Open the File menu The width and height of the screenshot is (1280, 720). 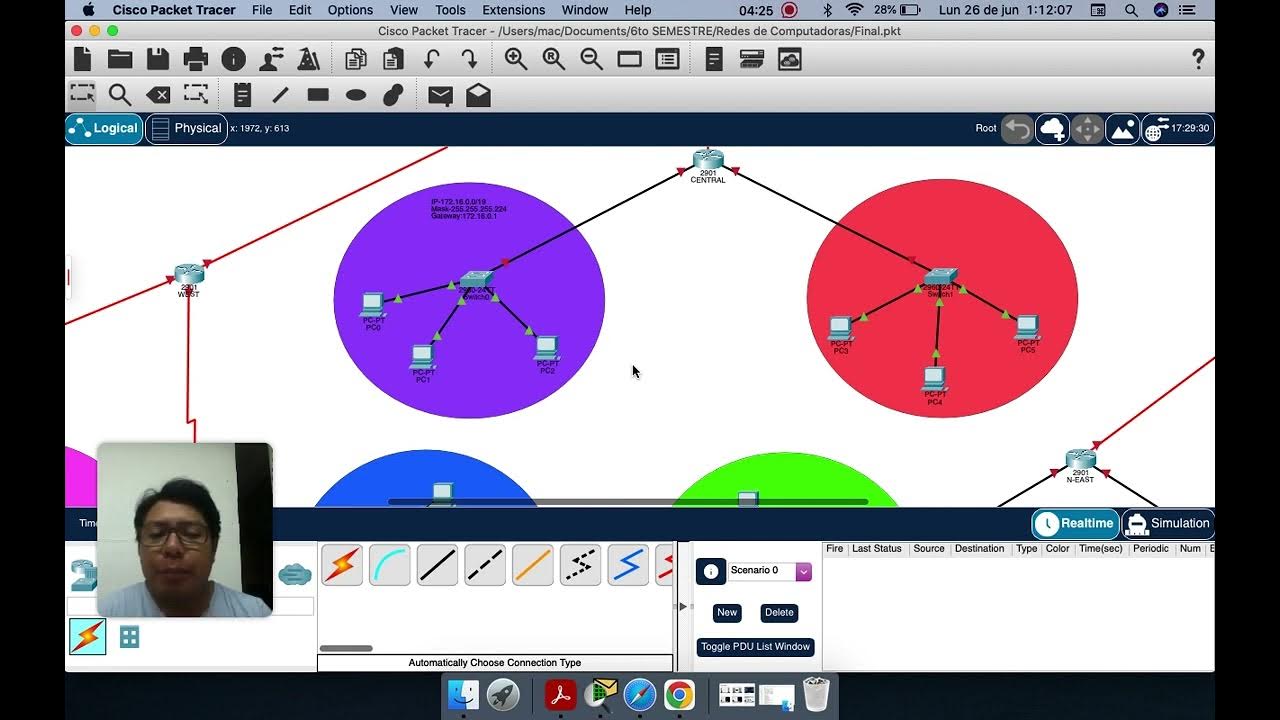pyautogui.click(x=262, y=10)
